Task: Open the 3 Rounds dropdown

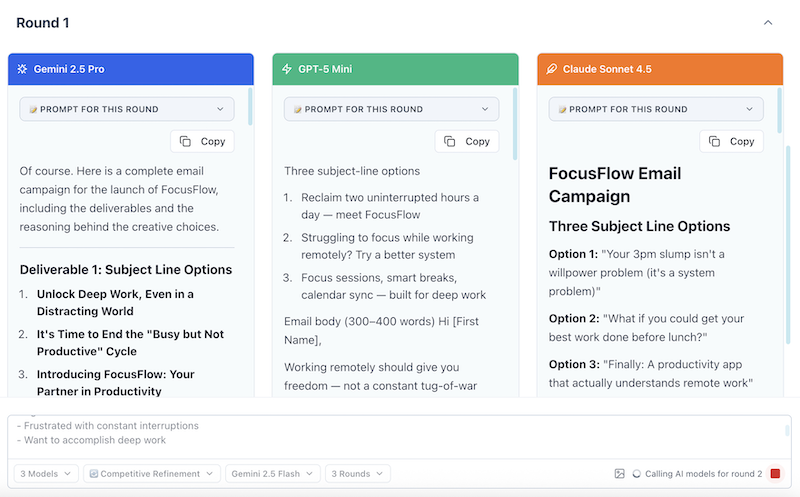Action: coord(359,473)
